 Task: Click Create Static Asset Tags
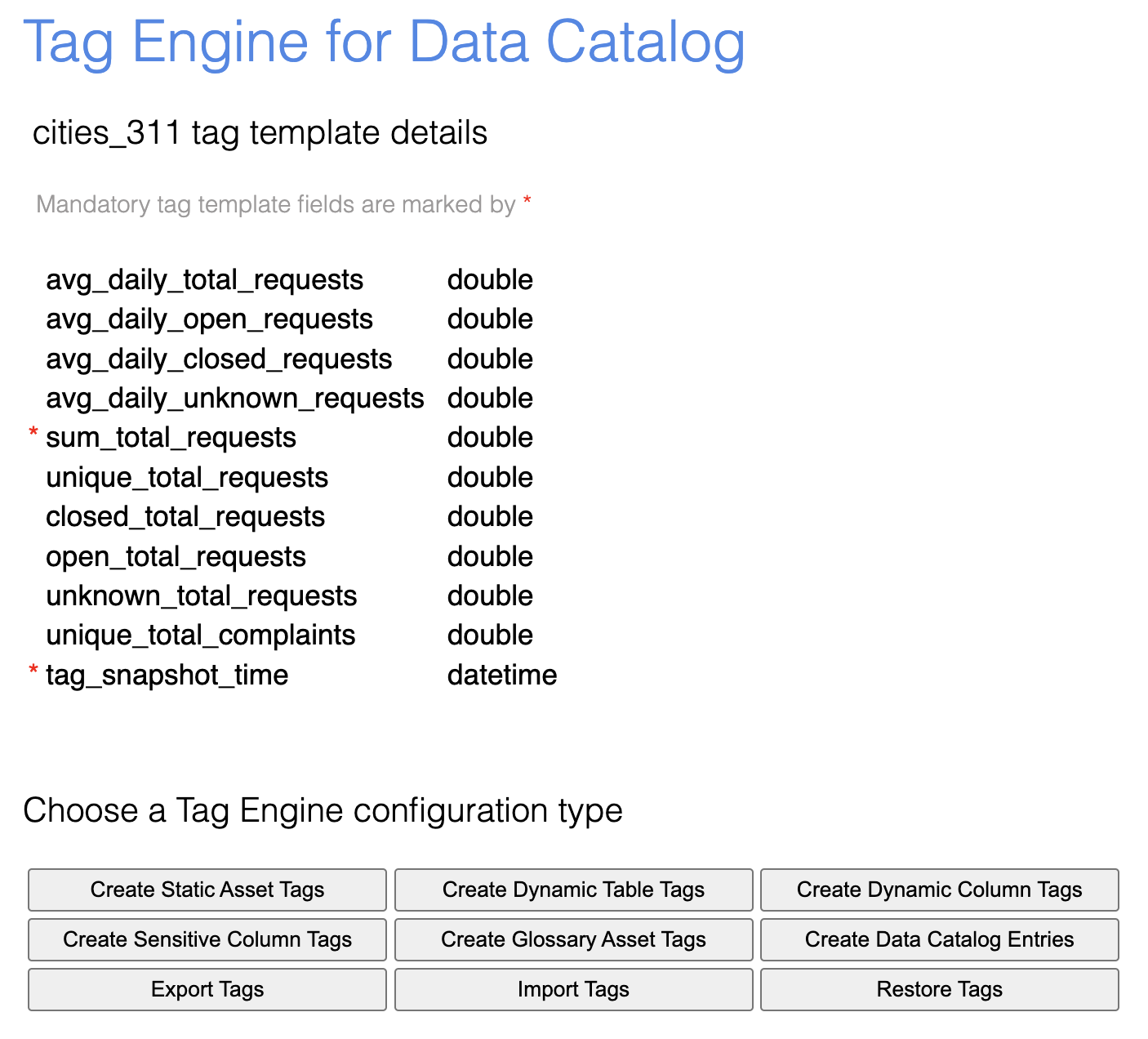tap(207, 890)
